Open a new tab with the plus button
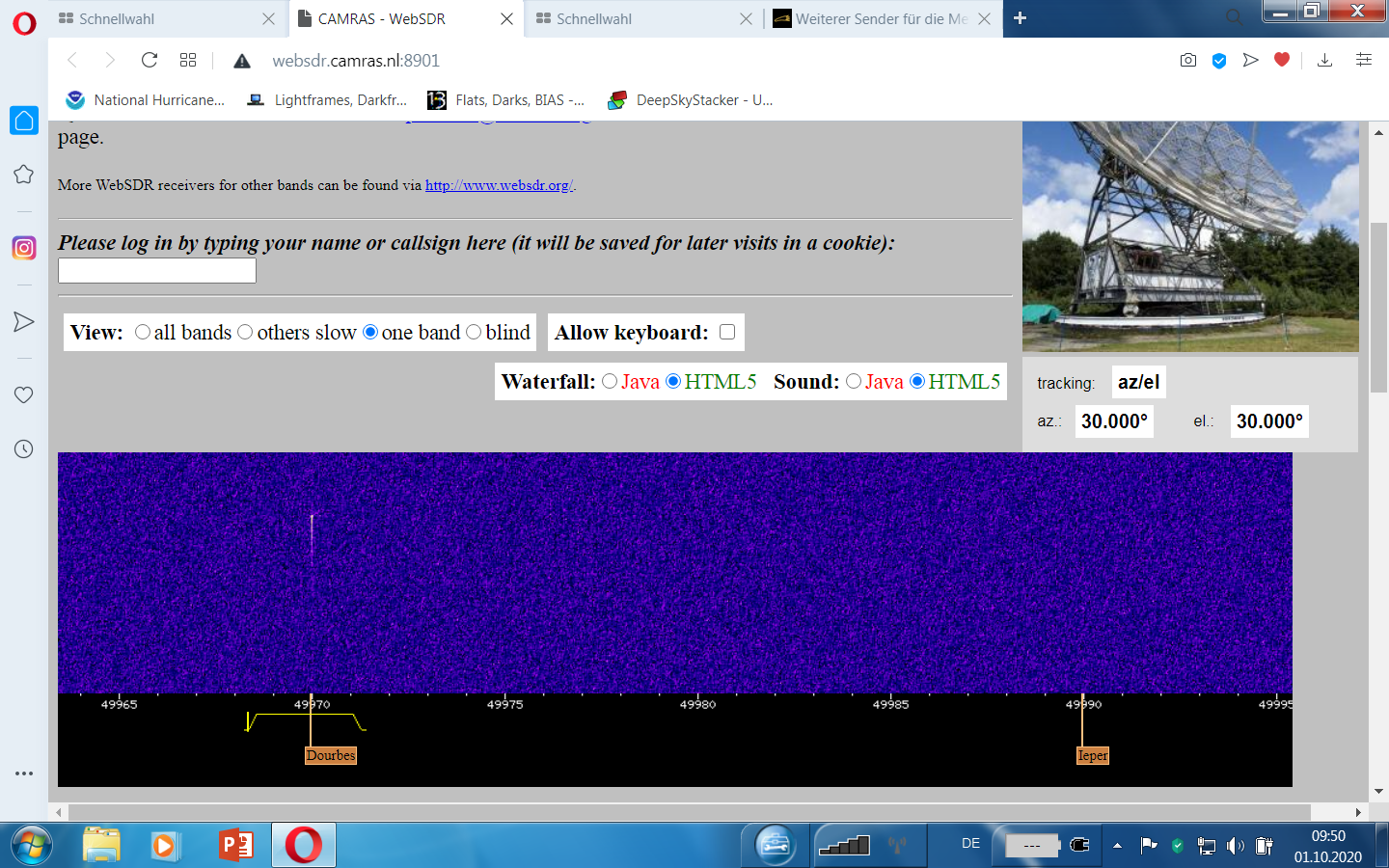The width and height of the screenshot is (1389, 868). [x=1020, y=18]
